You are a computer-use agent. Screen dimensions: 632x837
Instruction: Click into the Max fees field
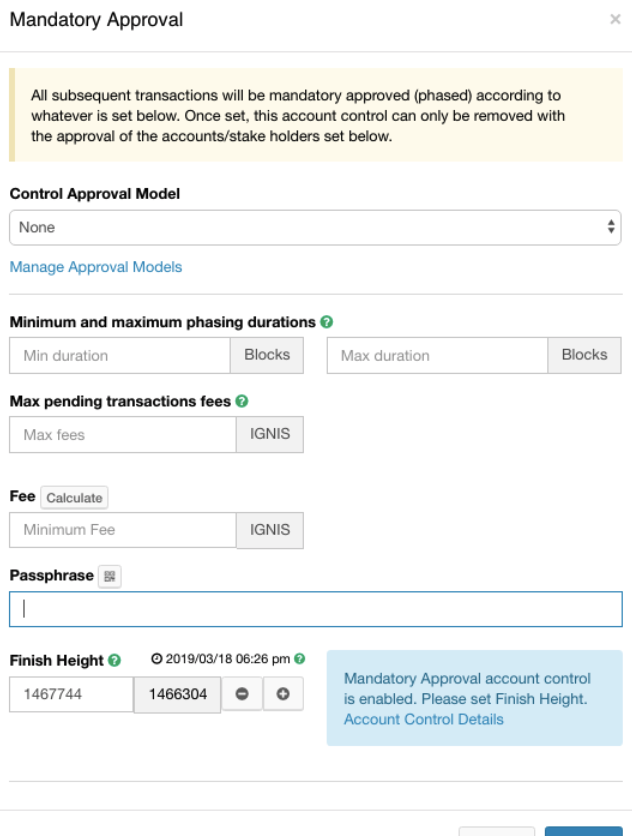pyautogui.click(x=122, y=435)
